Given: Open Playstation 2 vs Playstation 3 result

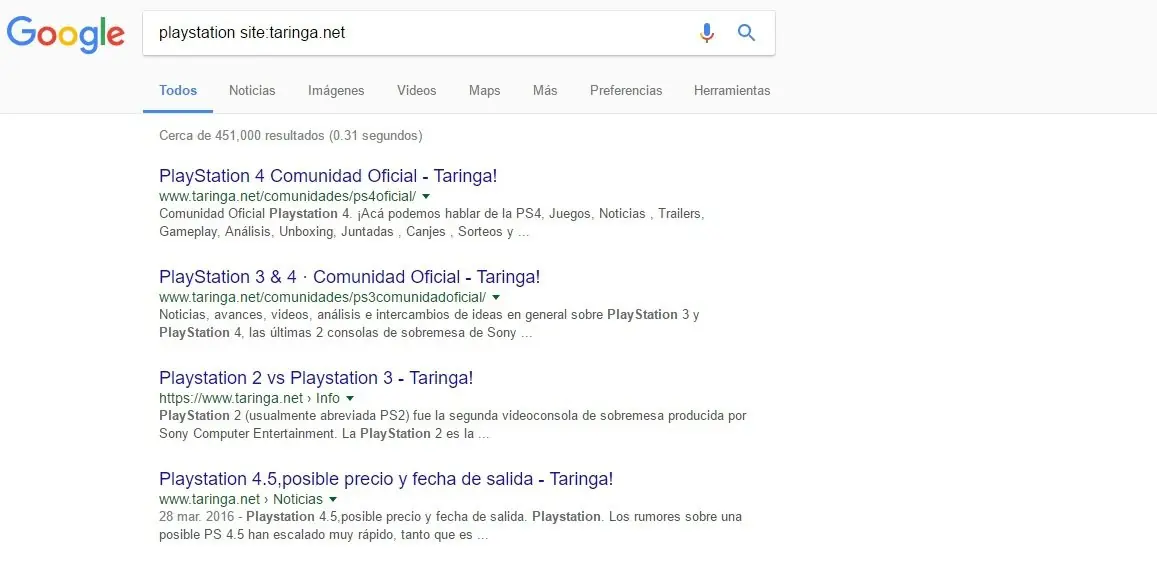Looking at the screenshot, I should point(316,378).
